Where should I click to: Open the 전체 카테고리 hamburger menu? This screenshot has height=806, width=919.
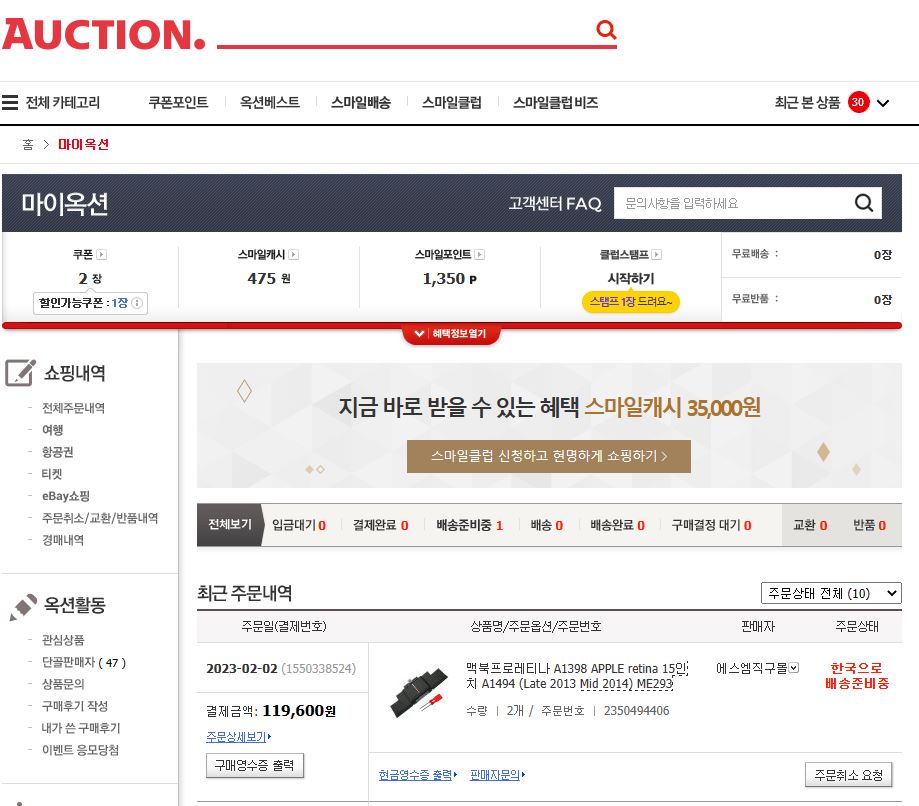pos(11,102)
